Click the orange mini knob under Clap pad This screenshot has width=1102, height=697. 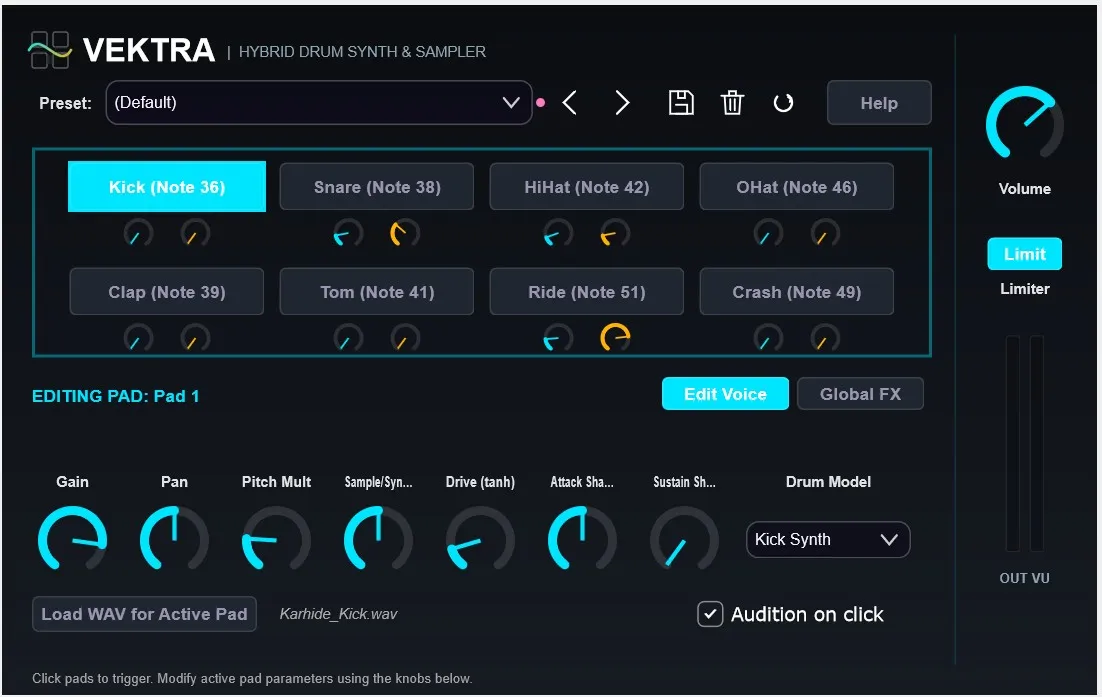click(x=195, y=338)
